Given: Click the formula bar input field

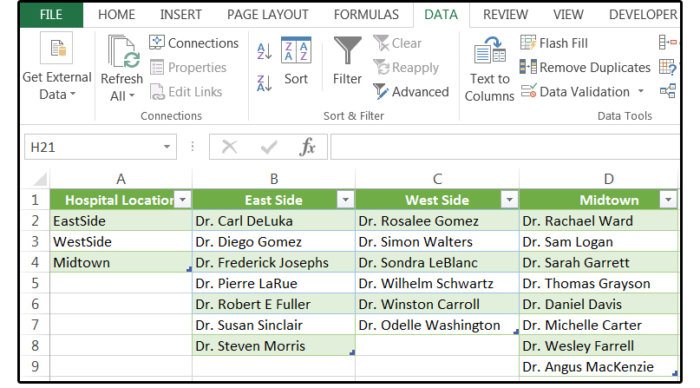Looking at the screenshot, I should coord(505,147).
